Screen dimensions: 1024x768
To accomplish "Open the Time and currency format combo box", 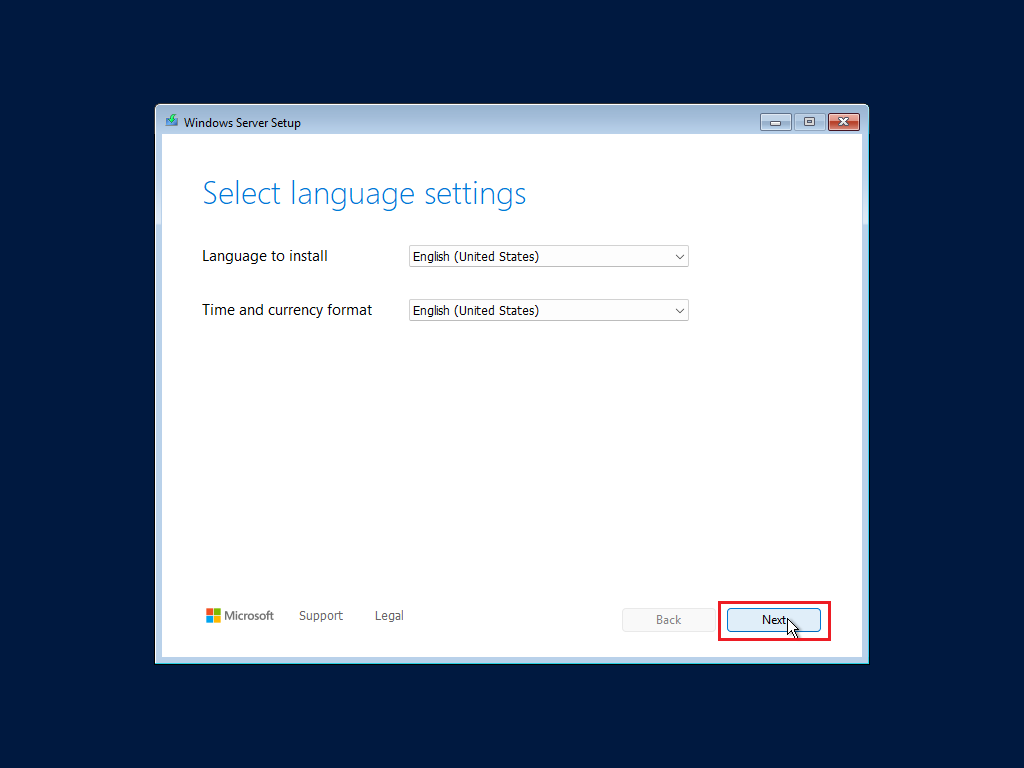I will coord(540,311).
